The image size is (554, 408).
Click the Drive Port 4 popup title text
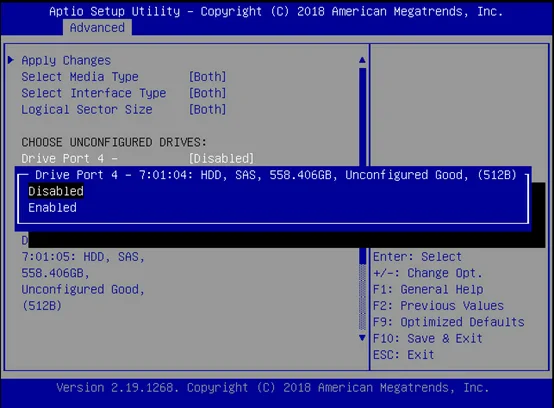click(x=276, y=175)
